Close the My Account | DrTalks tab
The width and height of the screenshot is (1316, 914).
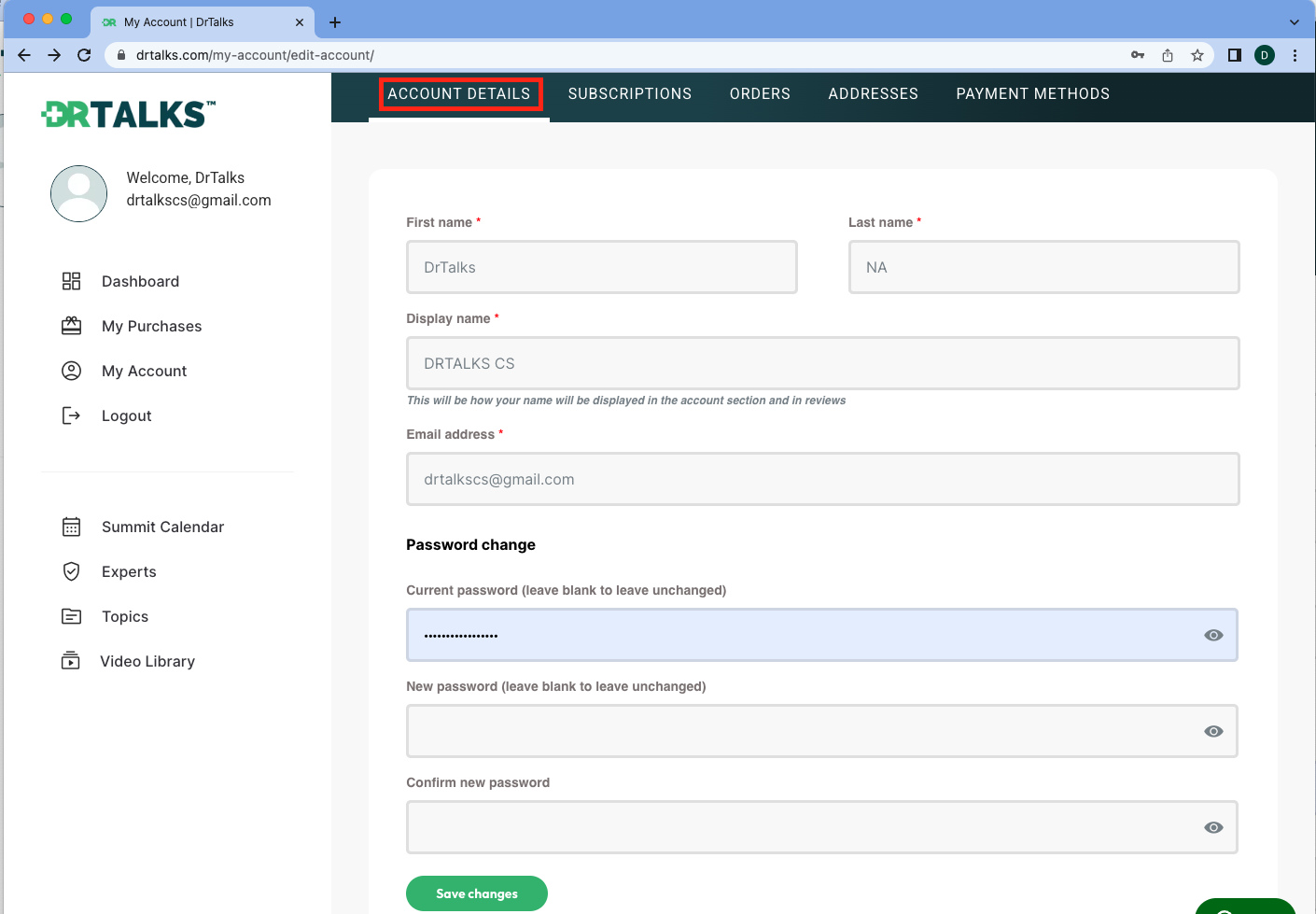300,22
